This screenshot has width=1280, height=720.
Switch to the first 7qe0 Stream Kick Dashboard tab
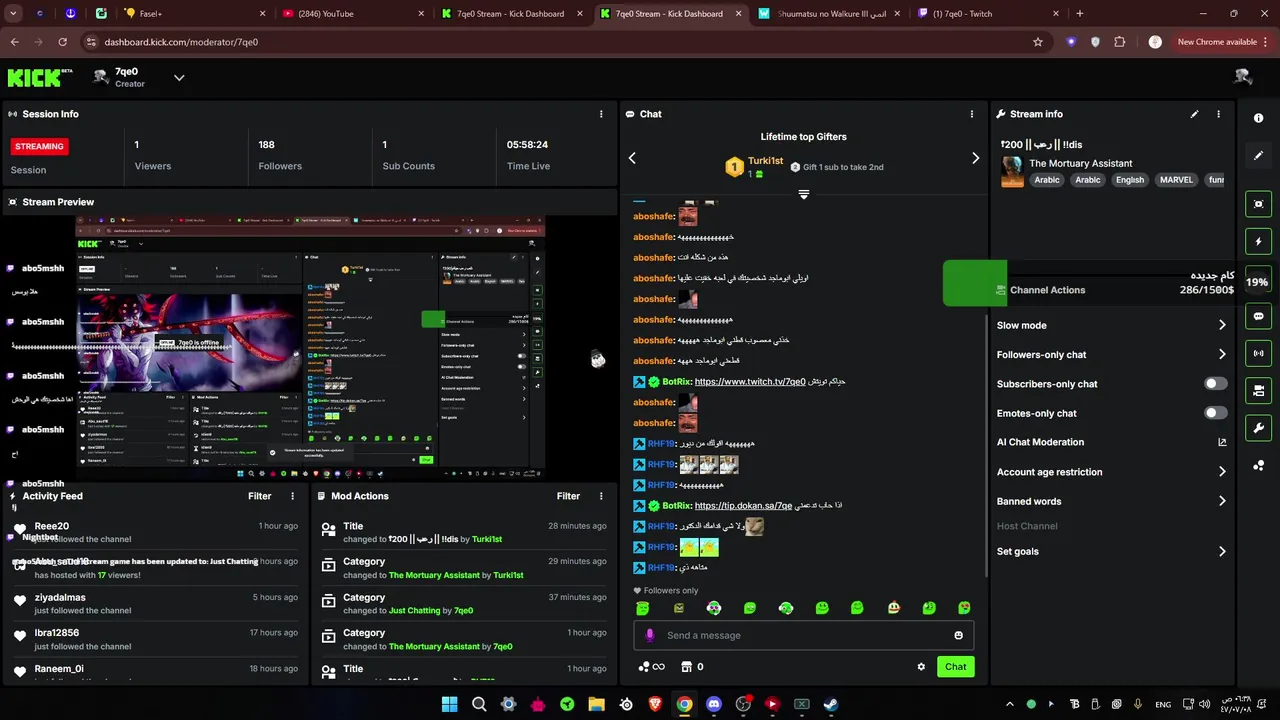[x=510, y=14]
